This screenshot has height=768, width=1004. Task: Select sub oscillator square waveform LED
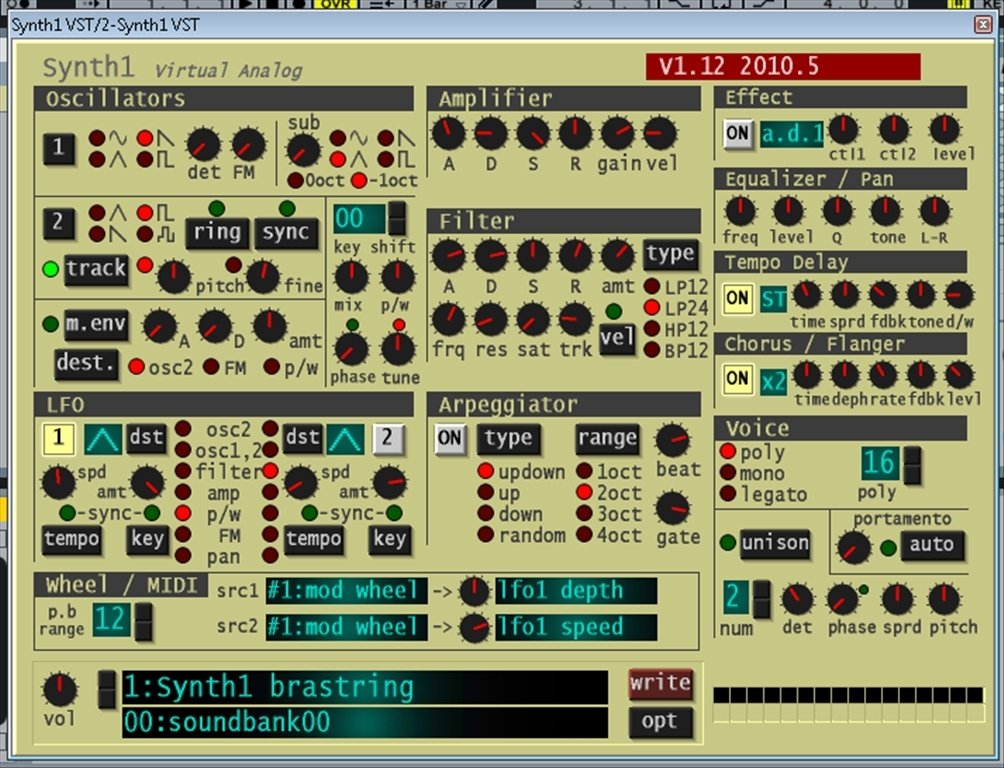click(385, 159)
